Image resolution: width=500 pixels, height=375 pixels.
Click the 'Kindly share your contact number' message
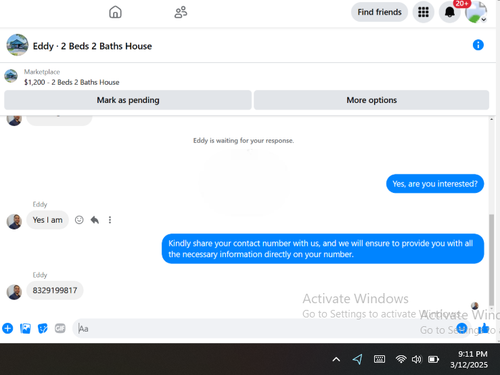(323, 249)
